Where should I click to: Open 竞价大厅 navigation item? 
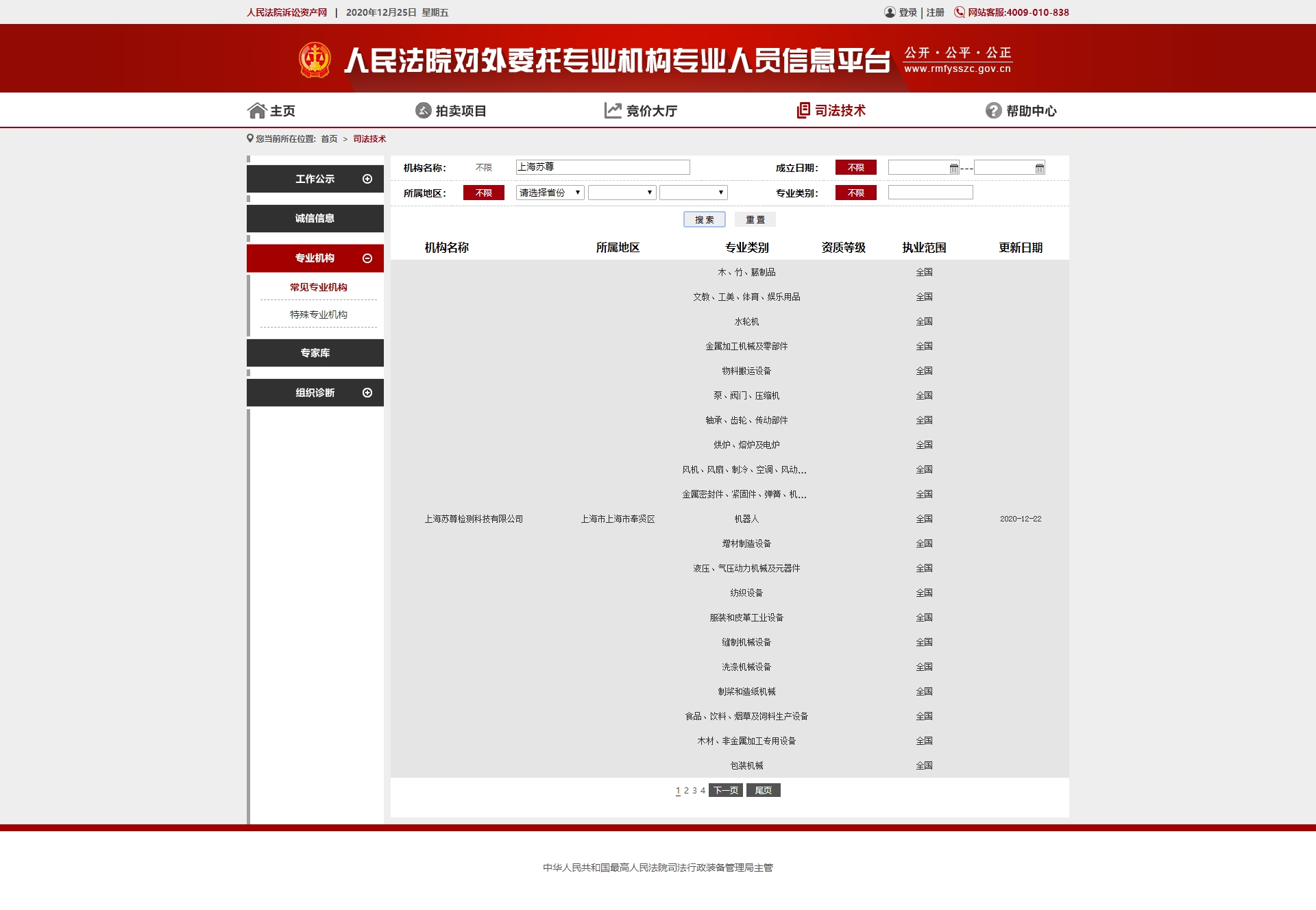pyautogui.click(x=641, y=110)
